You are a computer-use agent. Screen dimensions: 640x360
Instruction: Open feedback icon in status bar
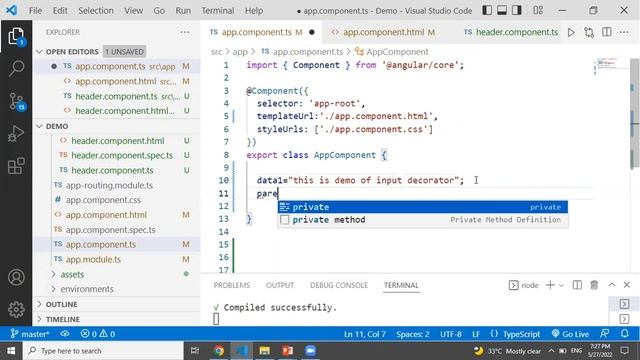(604, 334)
